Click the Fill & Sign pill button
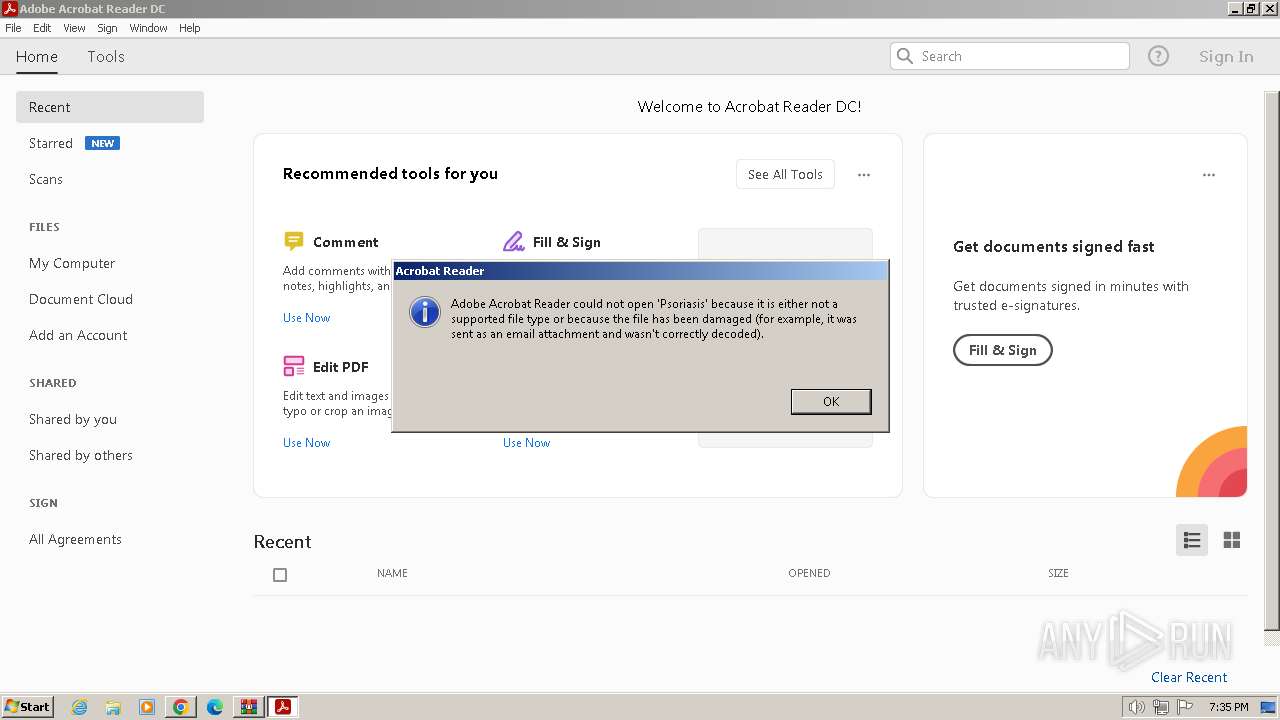 1002,350
